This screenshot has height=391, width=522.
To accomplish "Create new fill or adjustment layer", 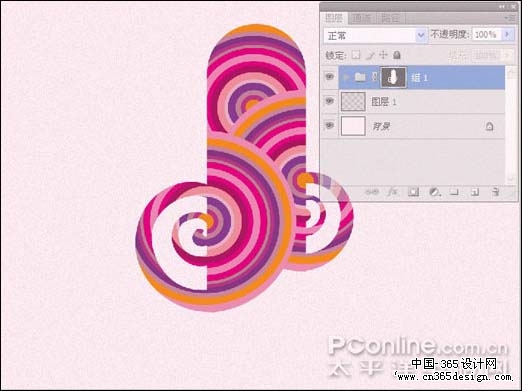I will point(434,192).
